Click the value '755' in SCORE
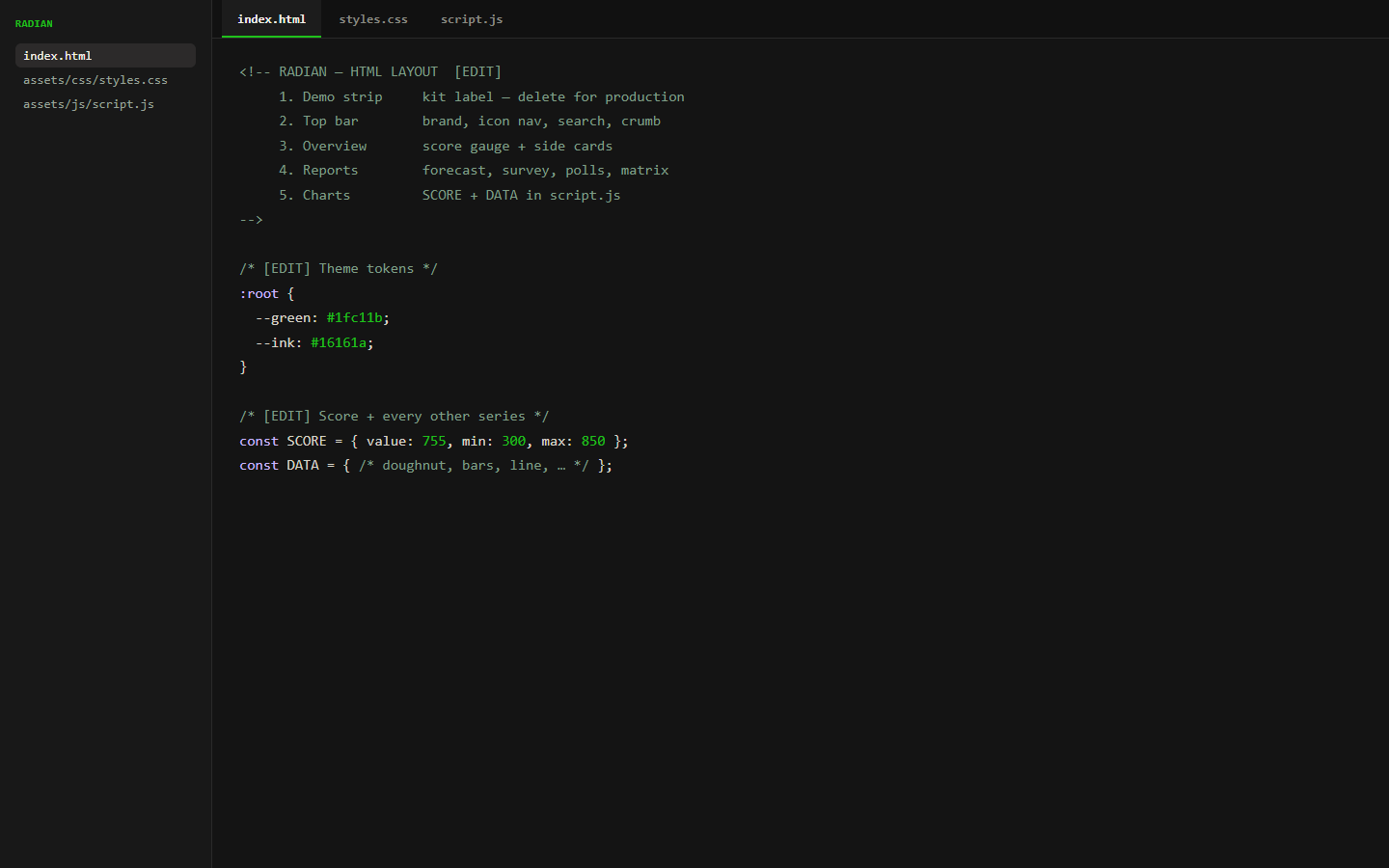Viewport: 1389px width, 868px height. (434, 441)
